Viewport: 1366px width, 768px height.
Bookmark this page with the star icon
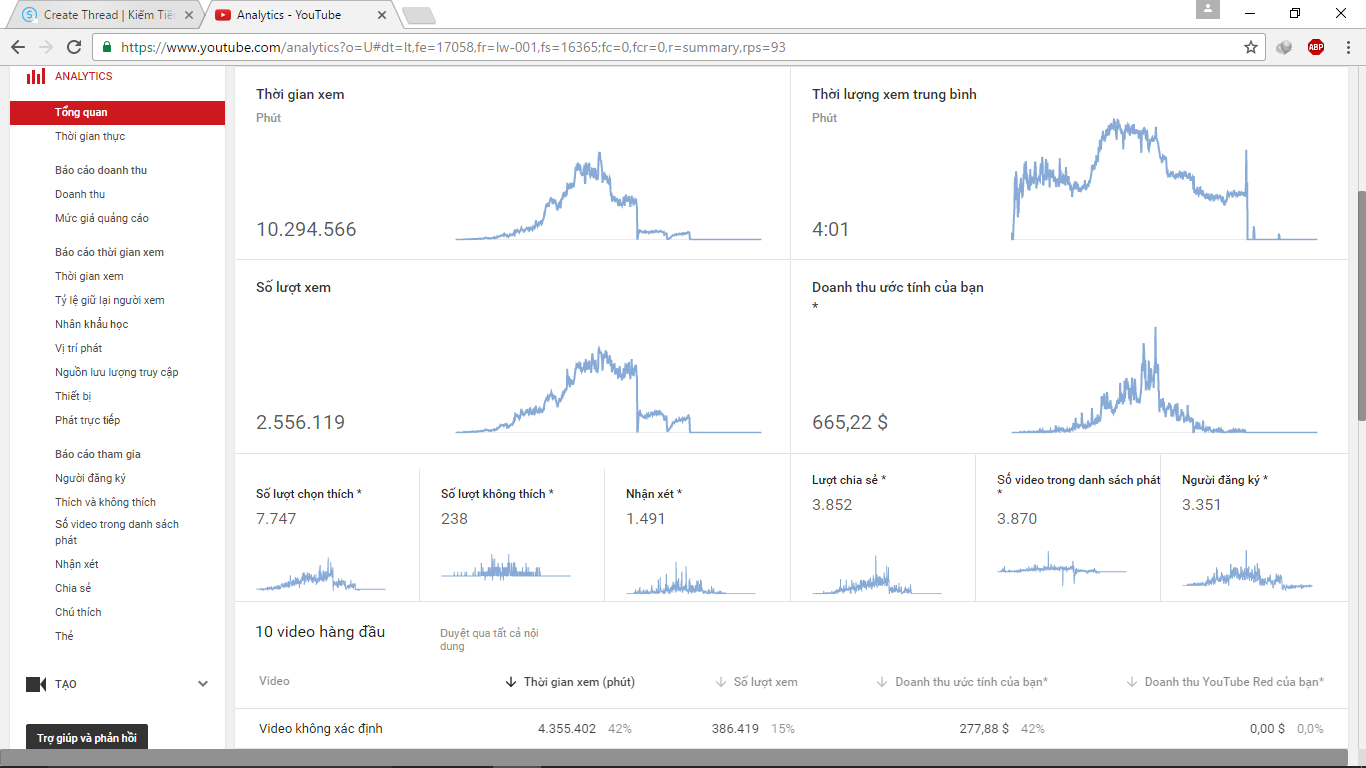tap(1250, 47)
